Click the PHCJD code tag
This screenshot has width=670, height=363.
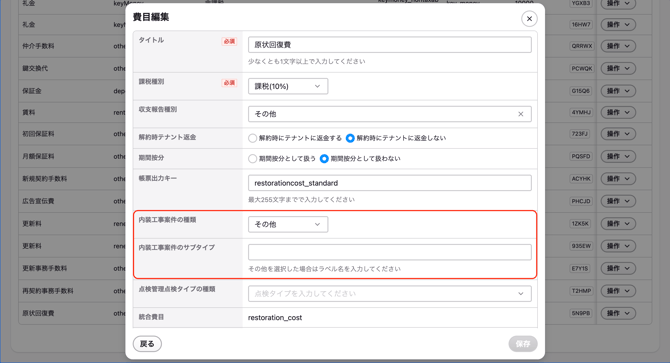click(581, 201)
